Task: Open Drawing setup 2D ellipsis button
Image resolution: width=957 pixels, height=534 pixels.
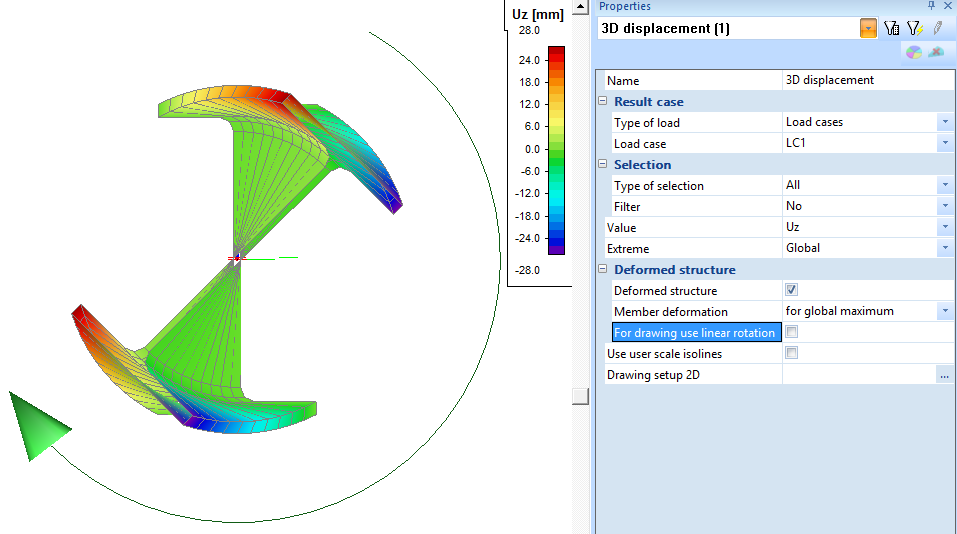Action: [x=943, y=375]
